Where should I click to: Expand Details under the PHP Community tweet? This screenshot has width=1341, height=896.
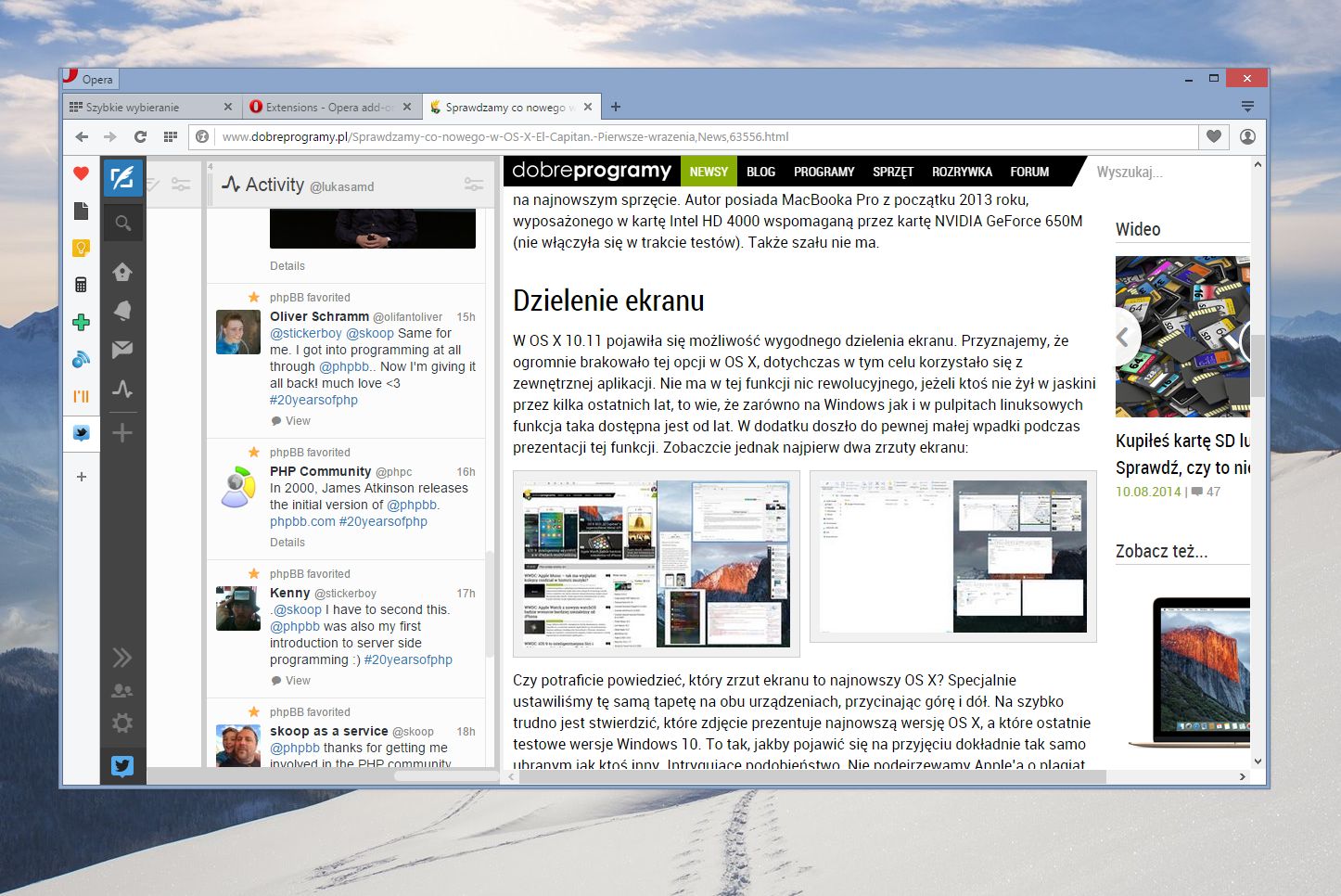point(287,543)
